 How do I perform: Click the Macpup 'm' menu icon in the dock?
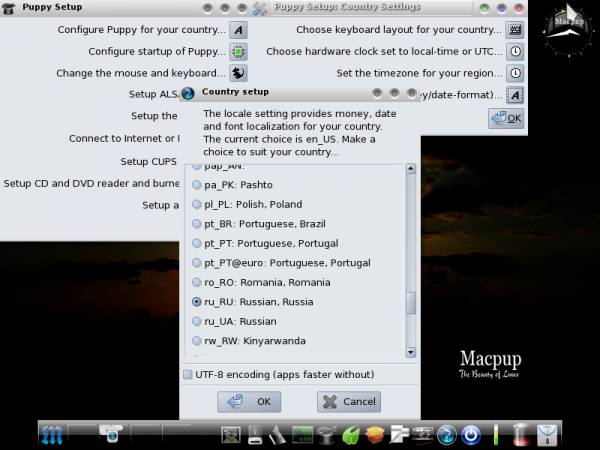point(52,435)
